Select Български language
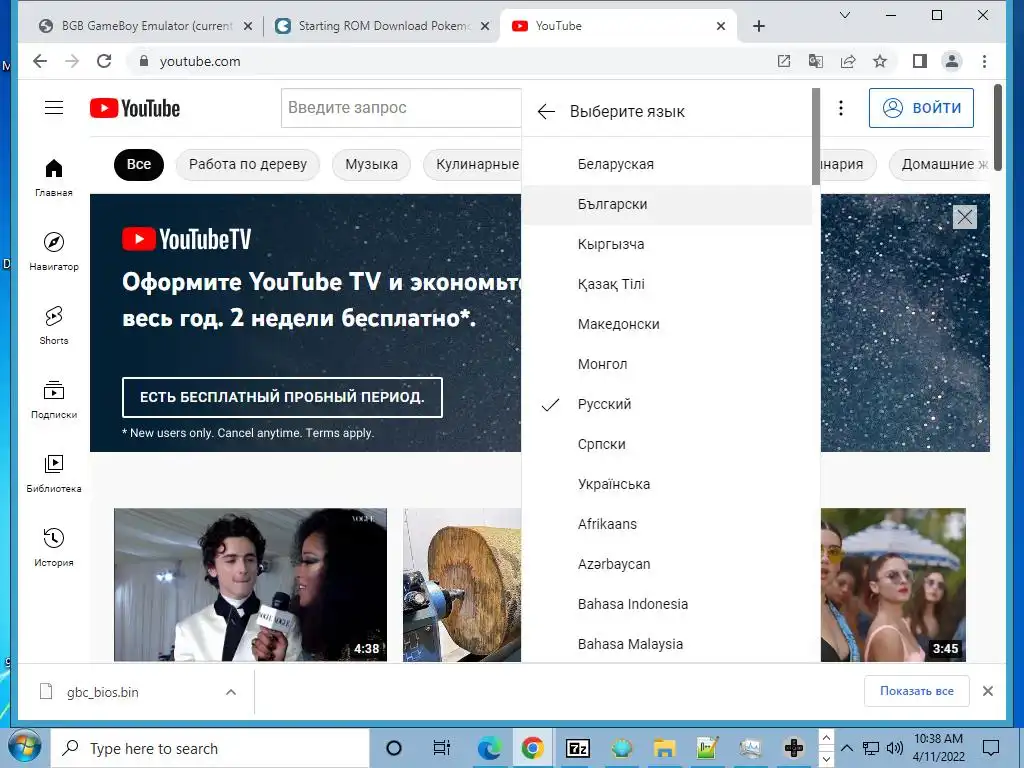The height and width of the screenshot is (768, 1024). click(667, 204)
